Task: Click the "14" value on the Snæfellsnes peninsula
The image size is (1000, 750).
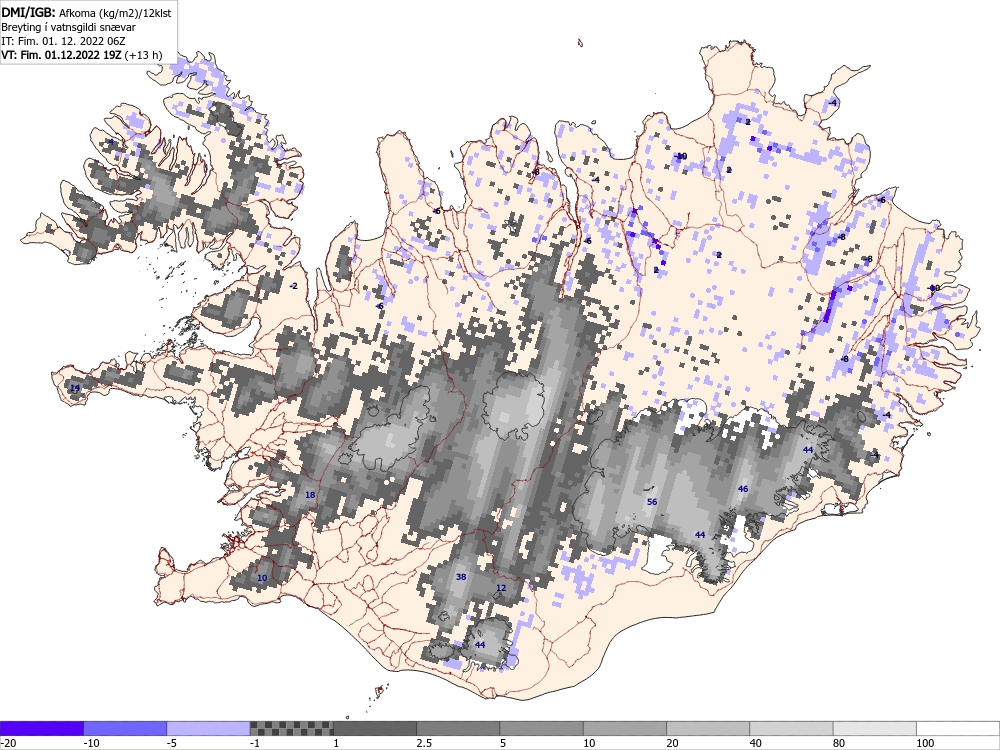Action: pyautogui.click(x=75, y=388)
